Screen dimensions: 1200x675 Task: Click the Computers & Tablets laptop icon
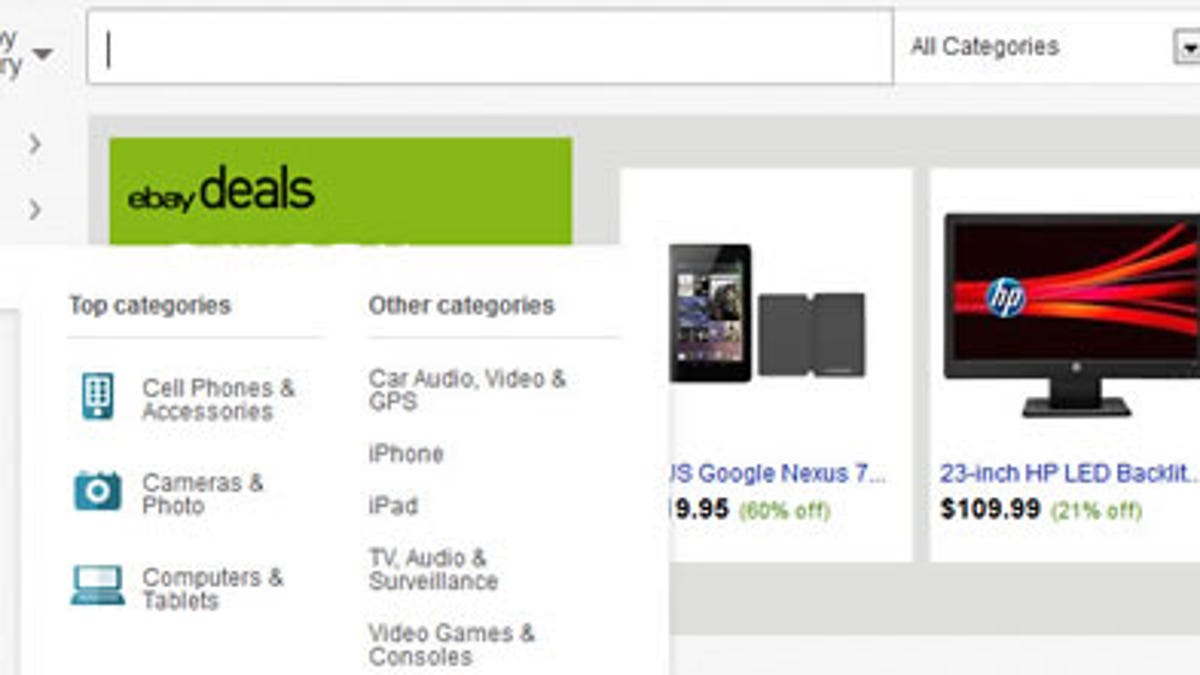coord(97,586)
